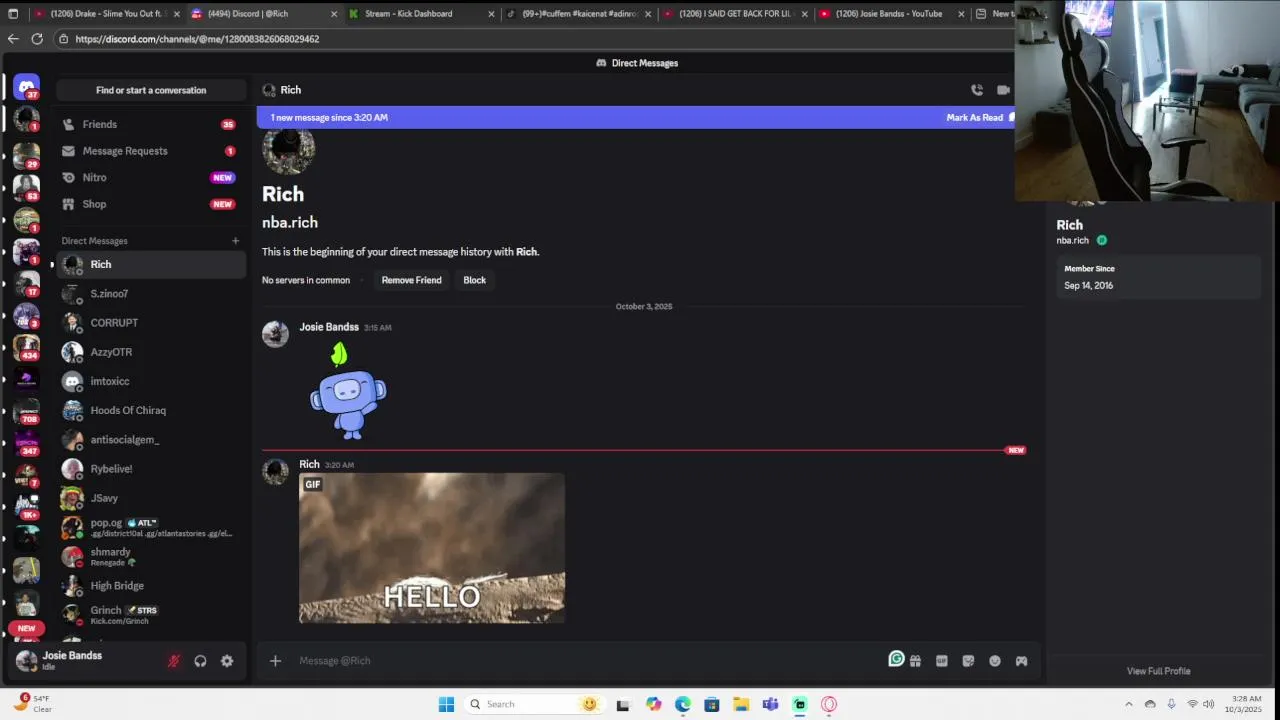Click the Remove Friend button
This screenshot has width=1280, height=720.
click(411, 280)
